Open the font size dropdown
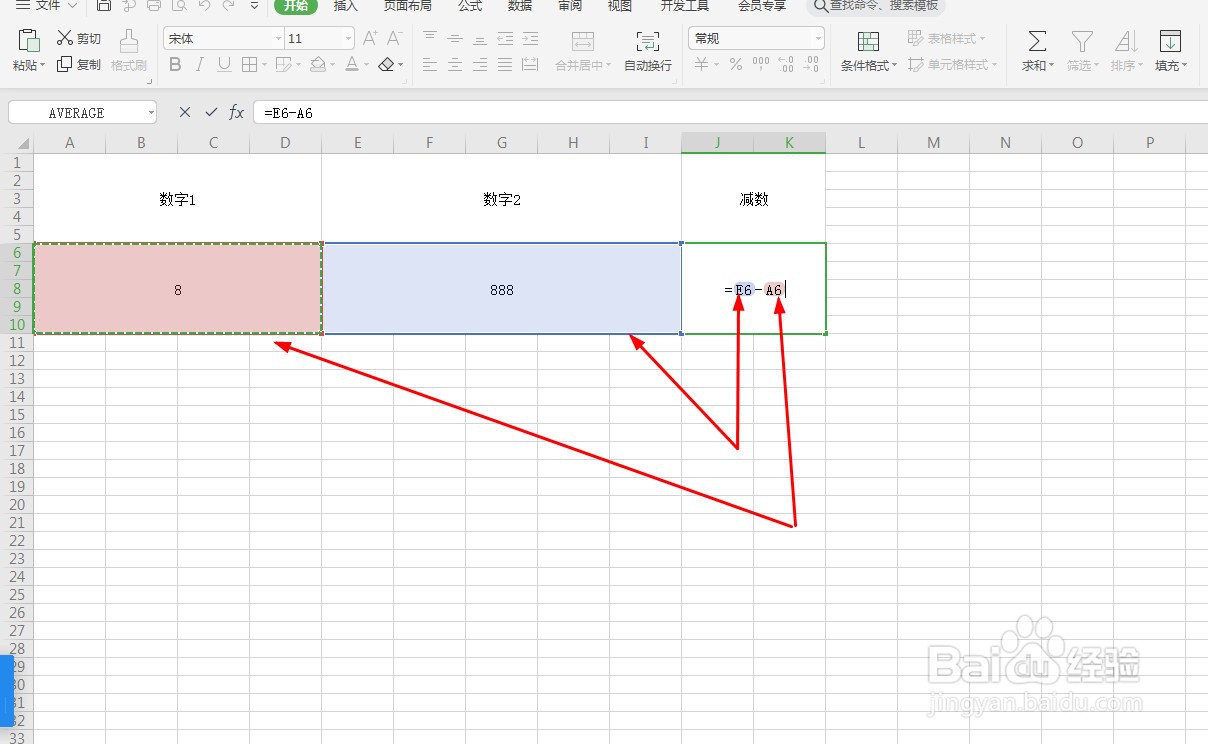Image resolution: width=1208 pixels, height=744 pixels. coord(348,38)
